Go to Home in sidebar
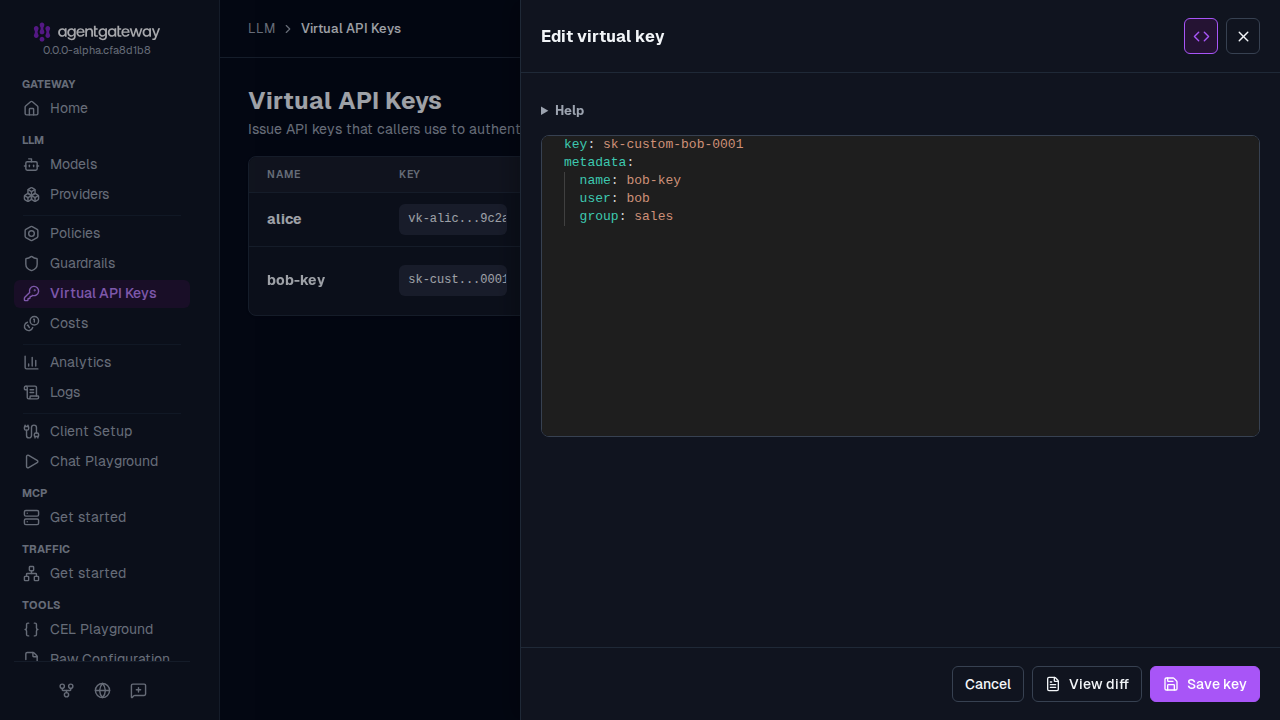 102,108
